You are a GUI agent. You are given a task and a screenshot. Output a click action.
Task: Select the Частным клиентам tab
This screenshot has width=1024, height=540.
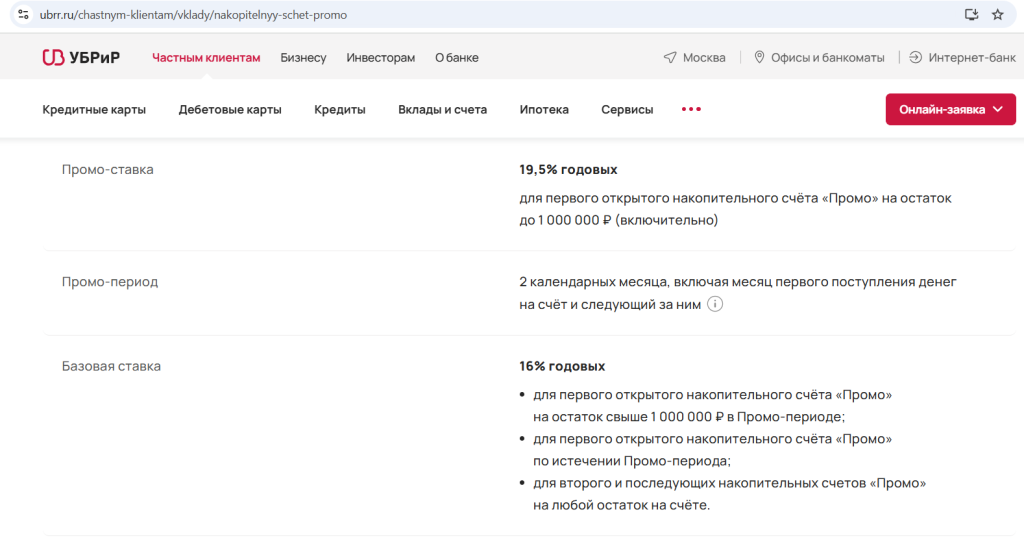click(206, 57)
